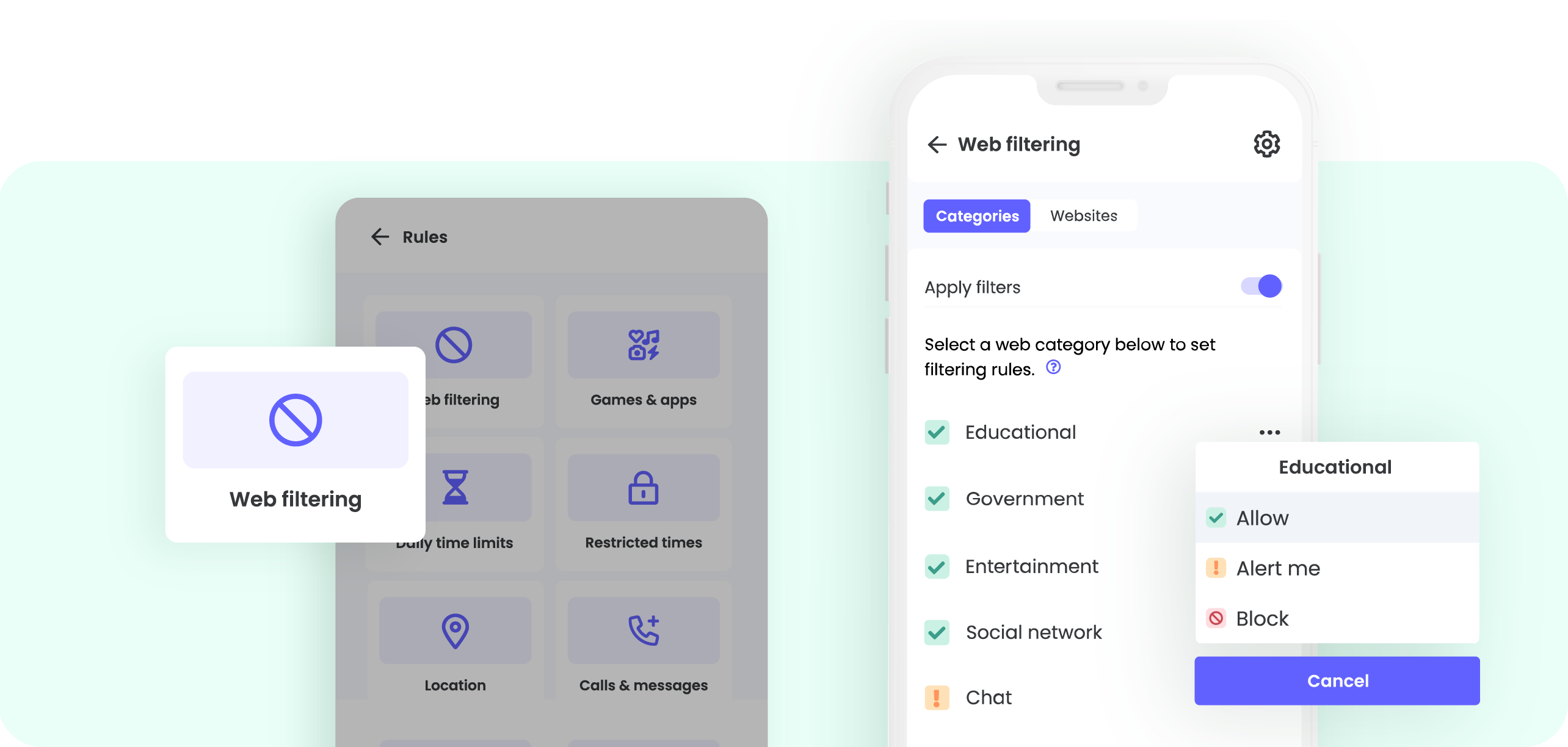This screenshot has height=747, width=1568.
Task: Select Block for Educational category
Action: coord(1261,618)
